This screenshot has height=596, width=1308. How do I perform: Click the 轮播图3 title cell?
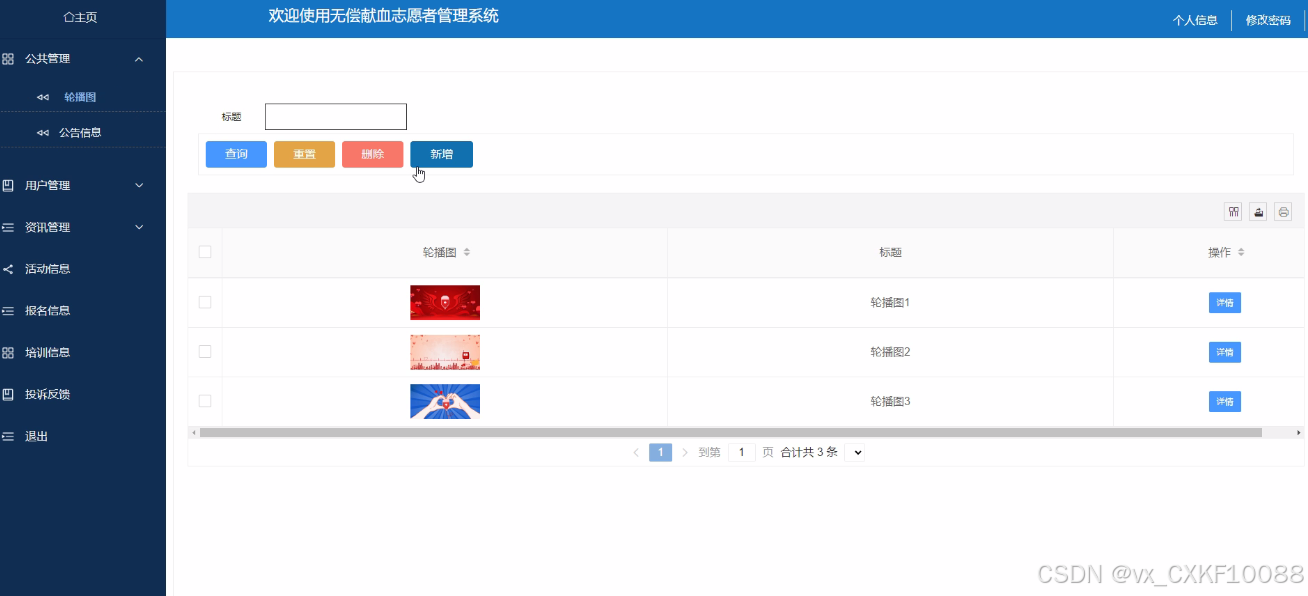[890, 401]
